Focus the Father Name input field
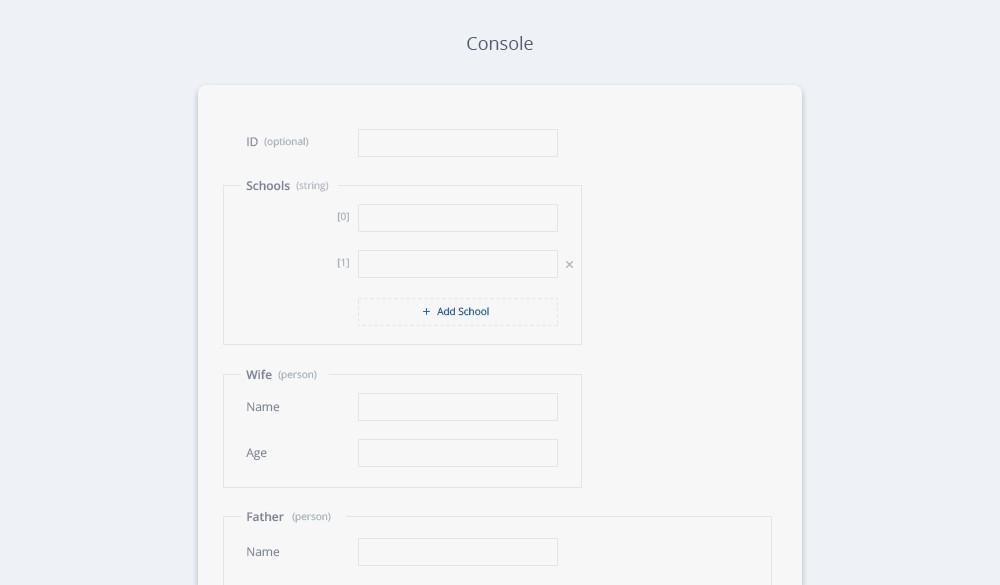This screenshot has height=585, width=1000. [x=458, y=552]
